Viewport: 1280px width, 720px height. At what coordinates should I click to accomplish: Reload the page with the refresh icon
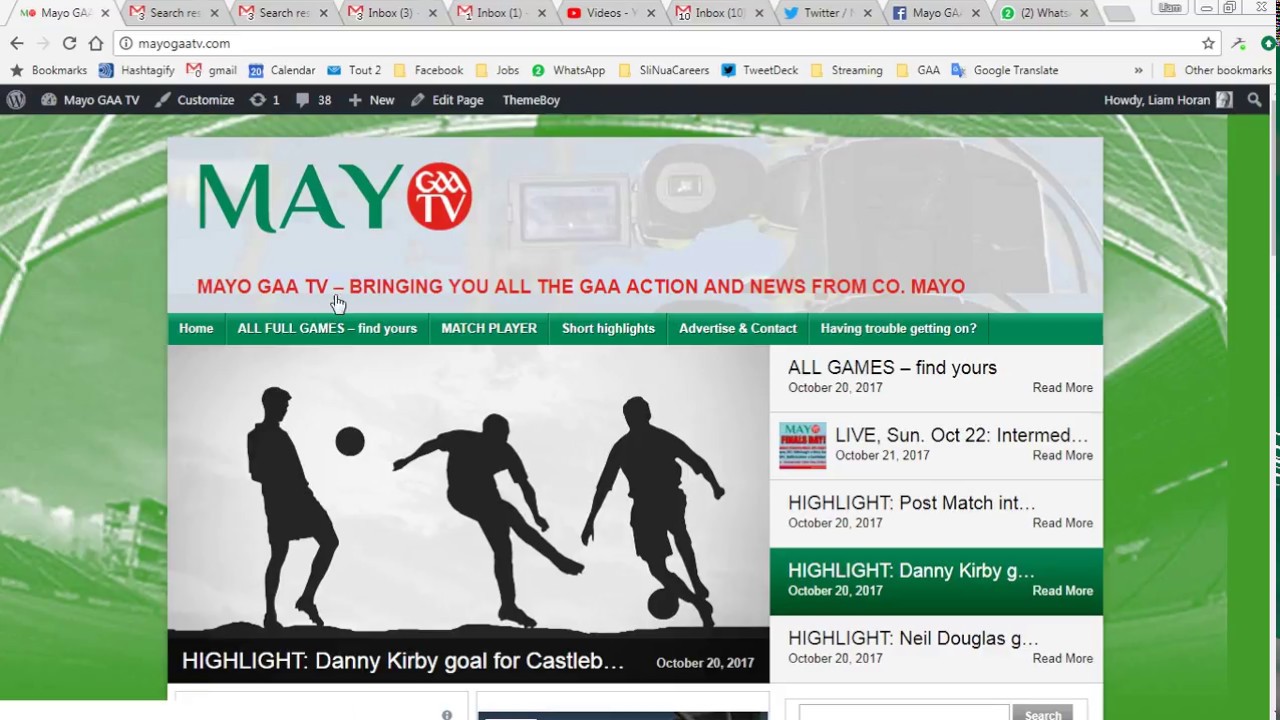pos(69,43)
